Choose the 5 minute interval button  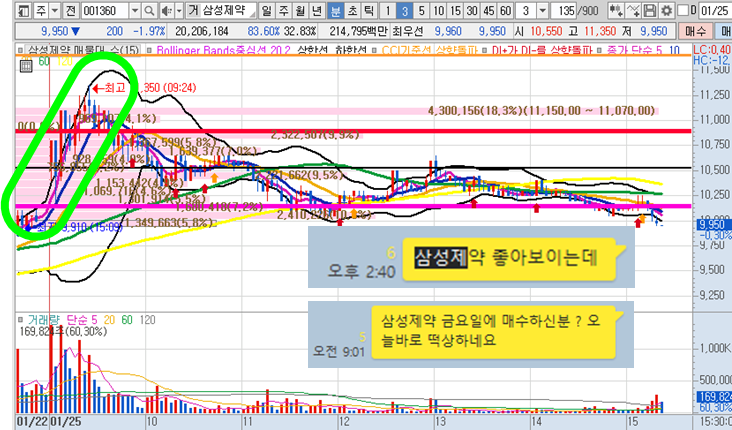422,10
